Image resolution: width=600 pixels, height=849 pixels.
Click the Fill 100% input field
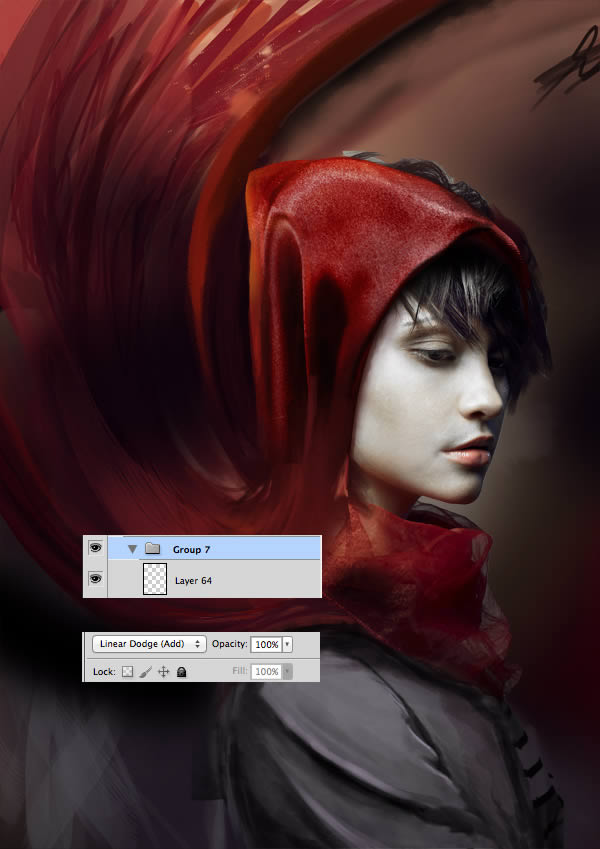(266, 671)
